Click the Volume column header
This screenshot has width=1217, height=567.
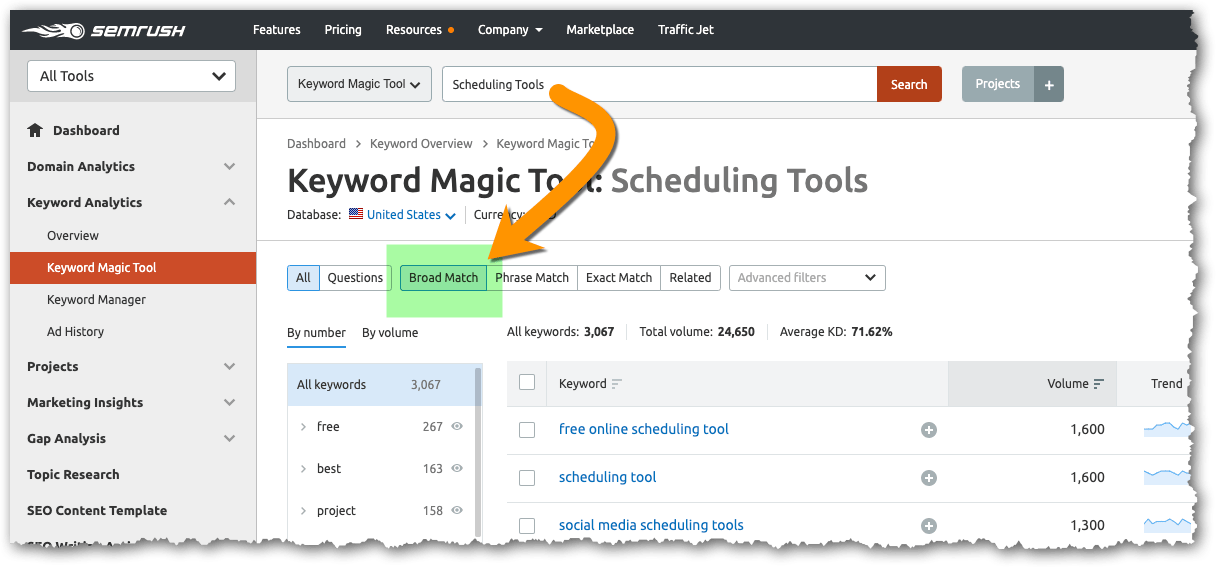(1032, 384)
